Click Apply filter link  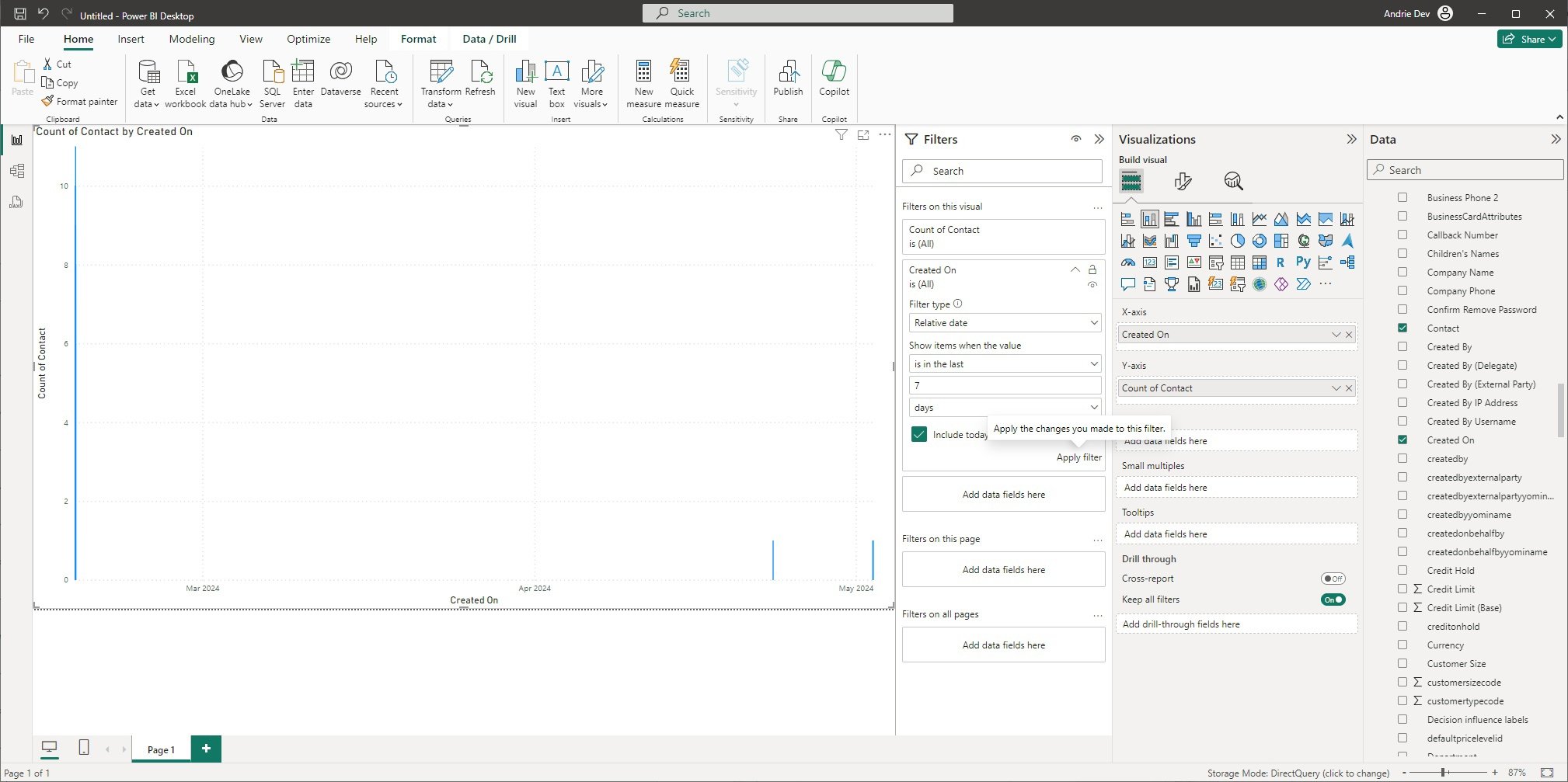point(1078,457)
